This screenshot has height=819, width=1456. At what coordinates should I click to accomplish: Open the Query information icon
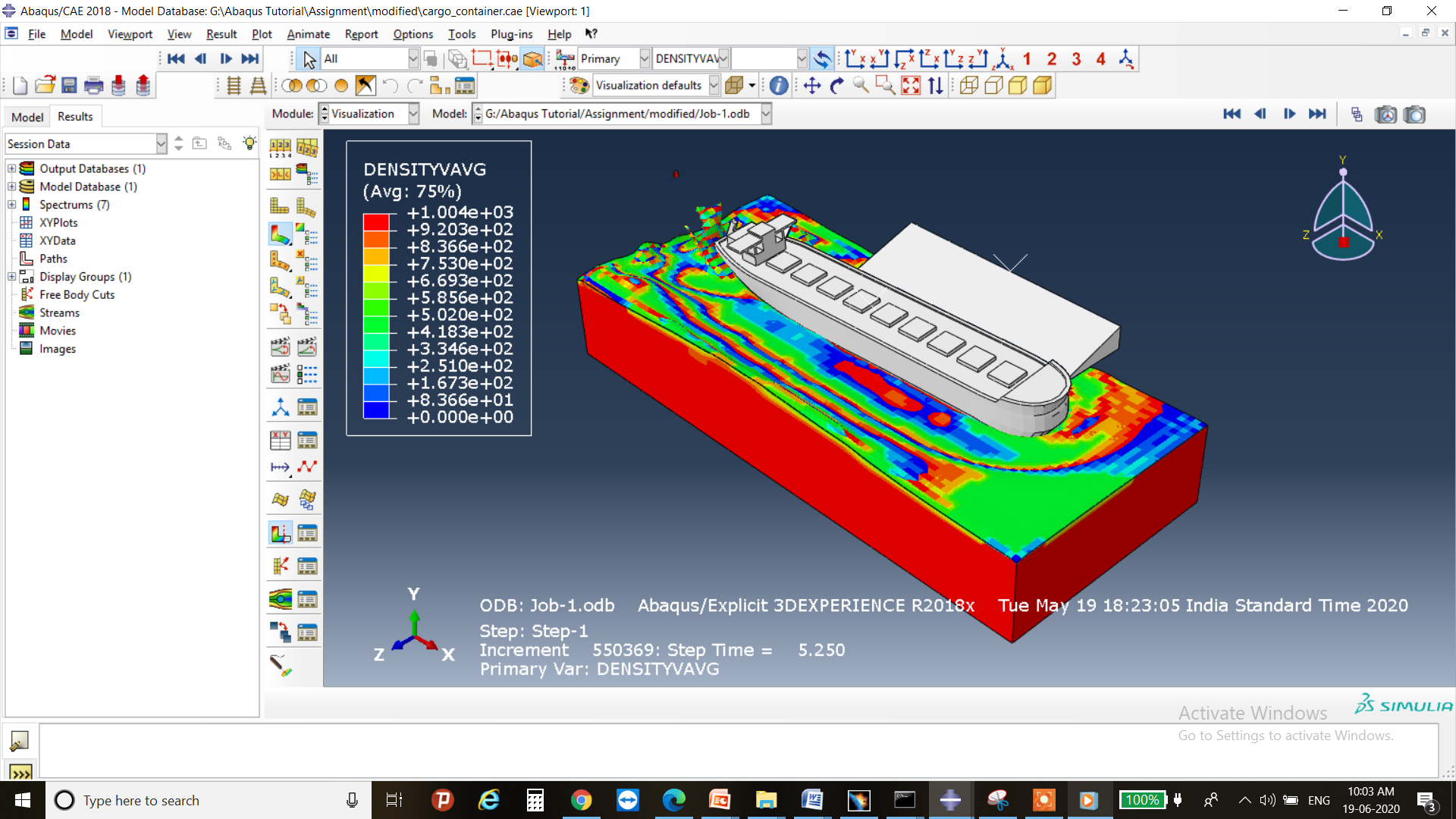pyautogui.click(x=779, y=86)
